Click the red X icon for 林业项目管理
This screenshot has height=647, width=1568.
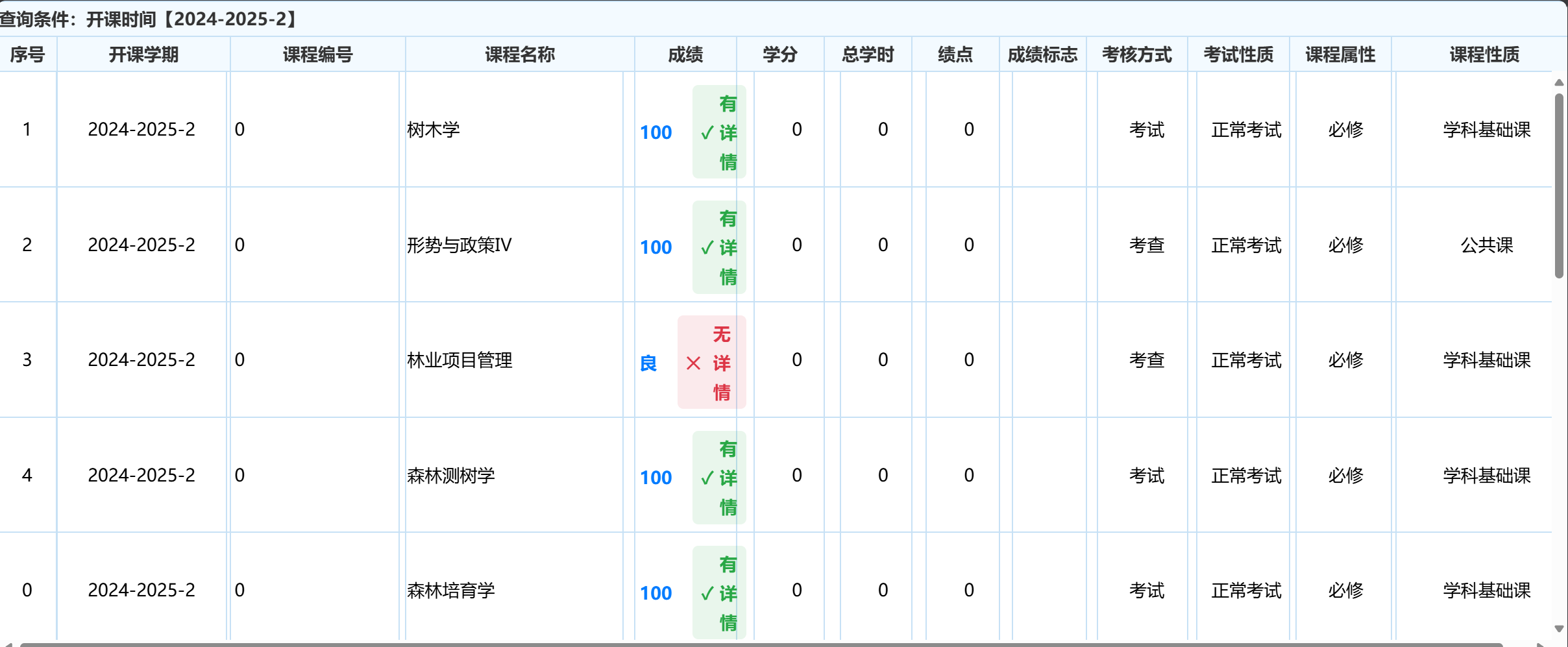click(693, 363)
